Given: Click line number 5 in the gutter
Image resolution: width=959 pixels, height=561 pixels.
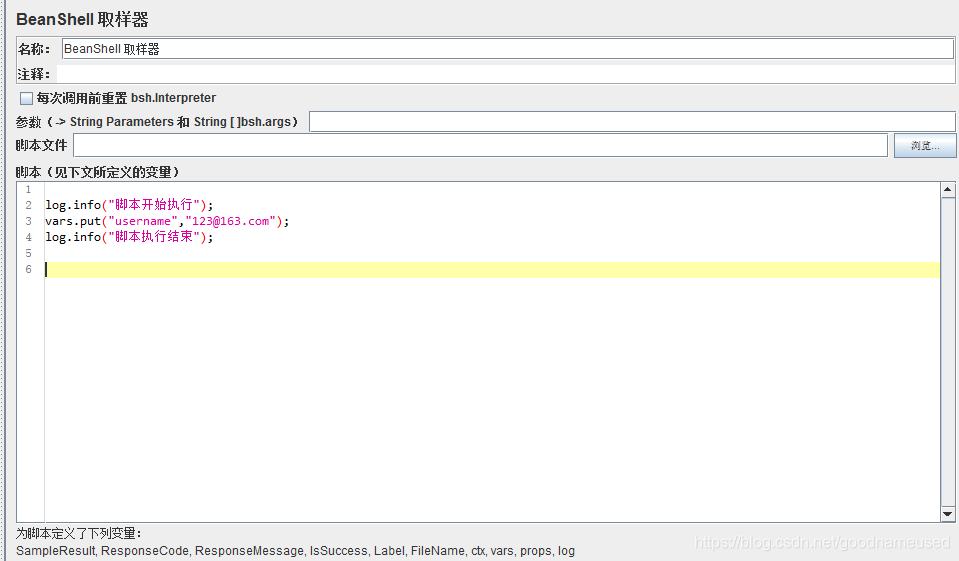Looking at the screenshot, I should tap(28, 253).
